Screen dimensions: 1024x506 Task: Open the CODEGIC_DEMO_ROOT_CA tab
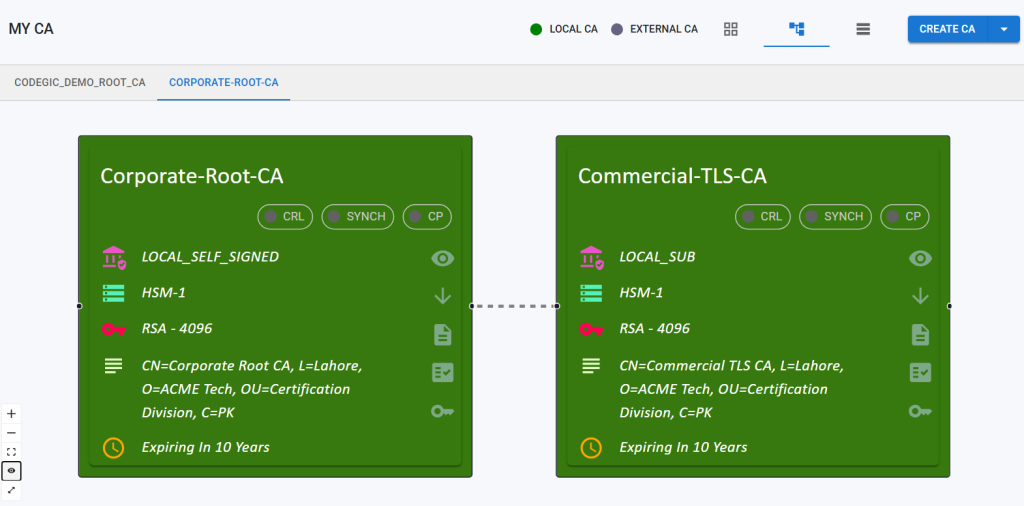[x=80, y=82]
